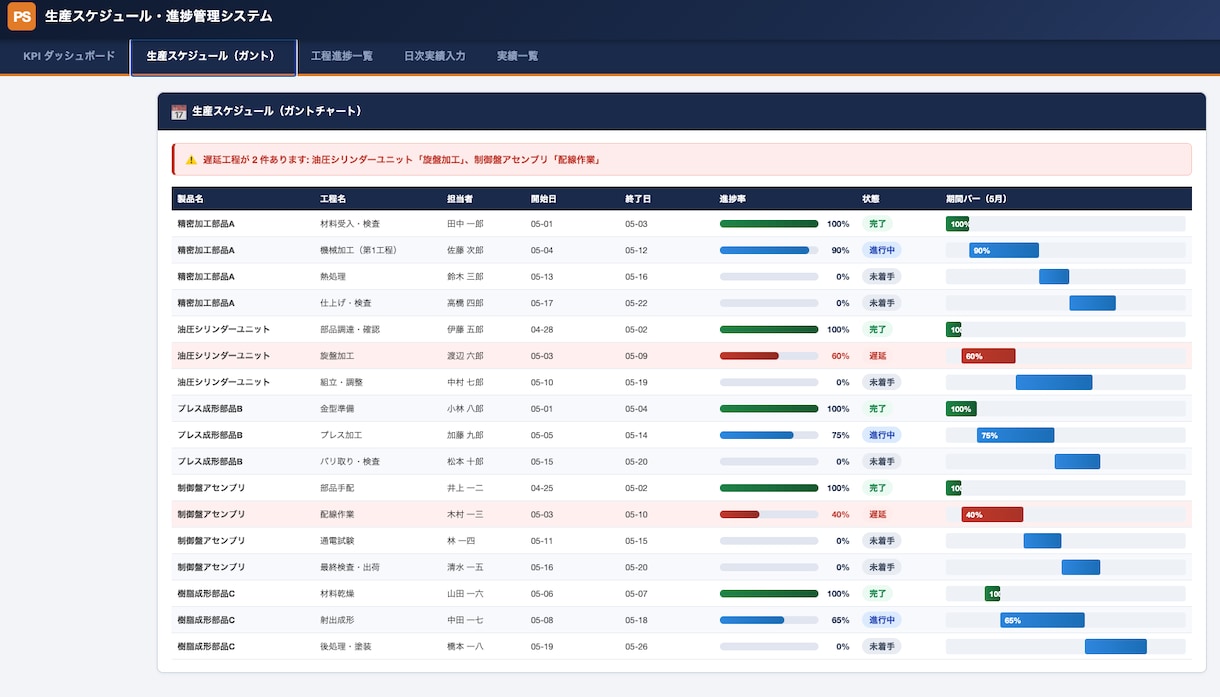Click 油圧シリンダーユニット in 組立・調整 row
The image size is (1220, 697).
[x=223, y=382]
